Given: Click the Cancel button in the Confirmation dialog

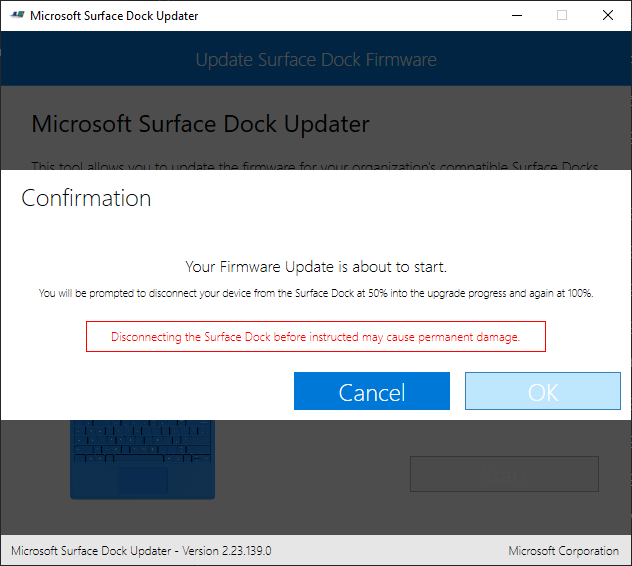Looking at the screenshot, I should [372, 391].
